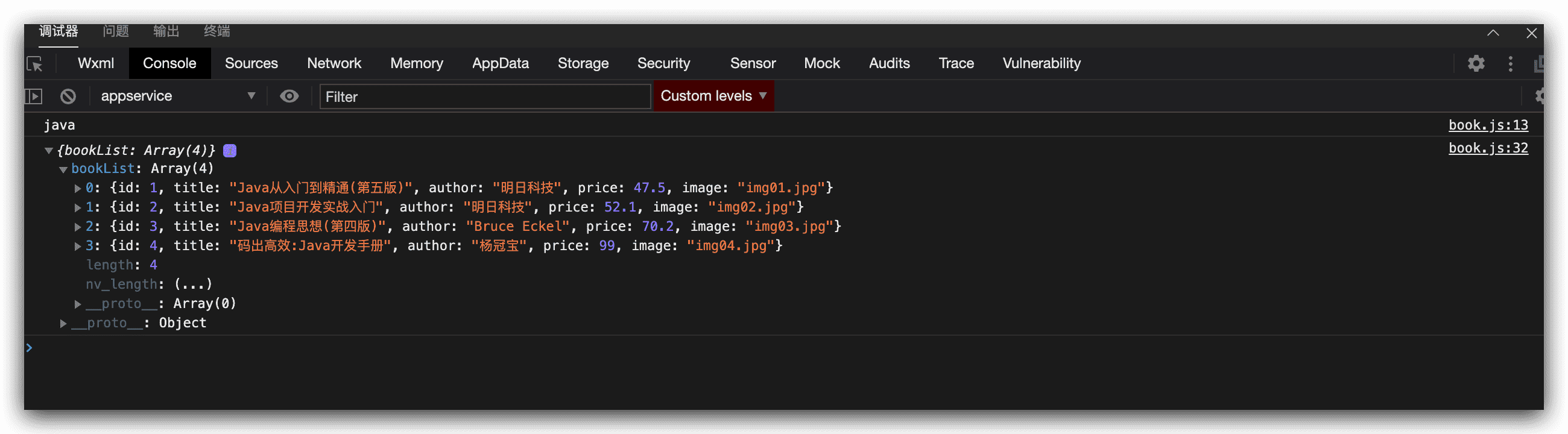Close the debugger panel with X
Viewport: 1568px width, 434px height.
click(1531, 33)
